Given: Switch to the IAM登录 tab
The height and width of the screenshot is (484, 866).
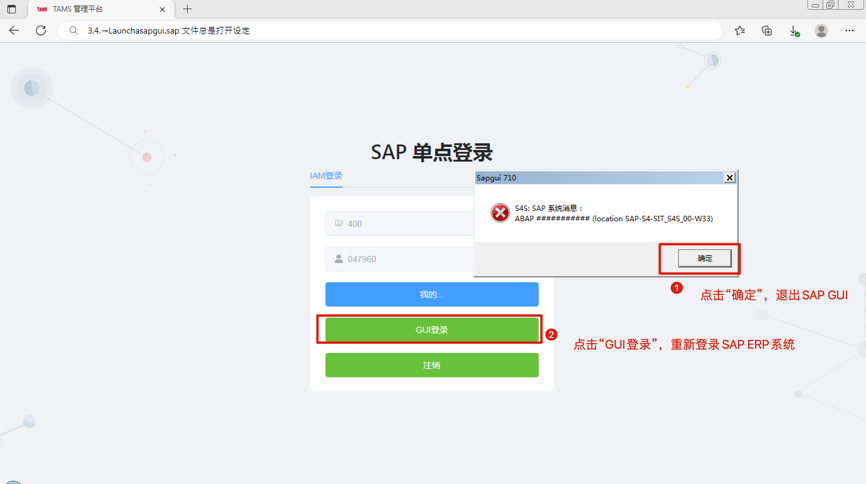Looking at the screenshot, I should click(x=326, y=176).
